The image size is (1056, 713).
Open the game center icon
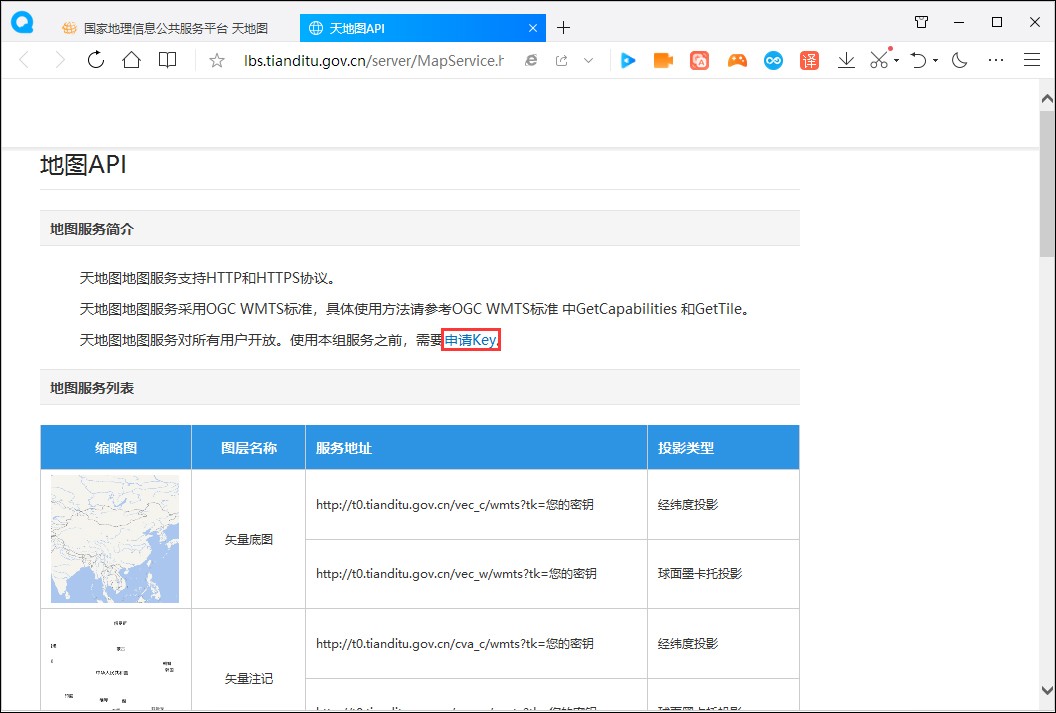(x=736, y=60)
